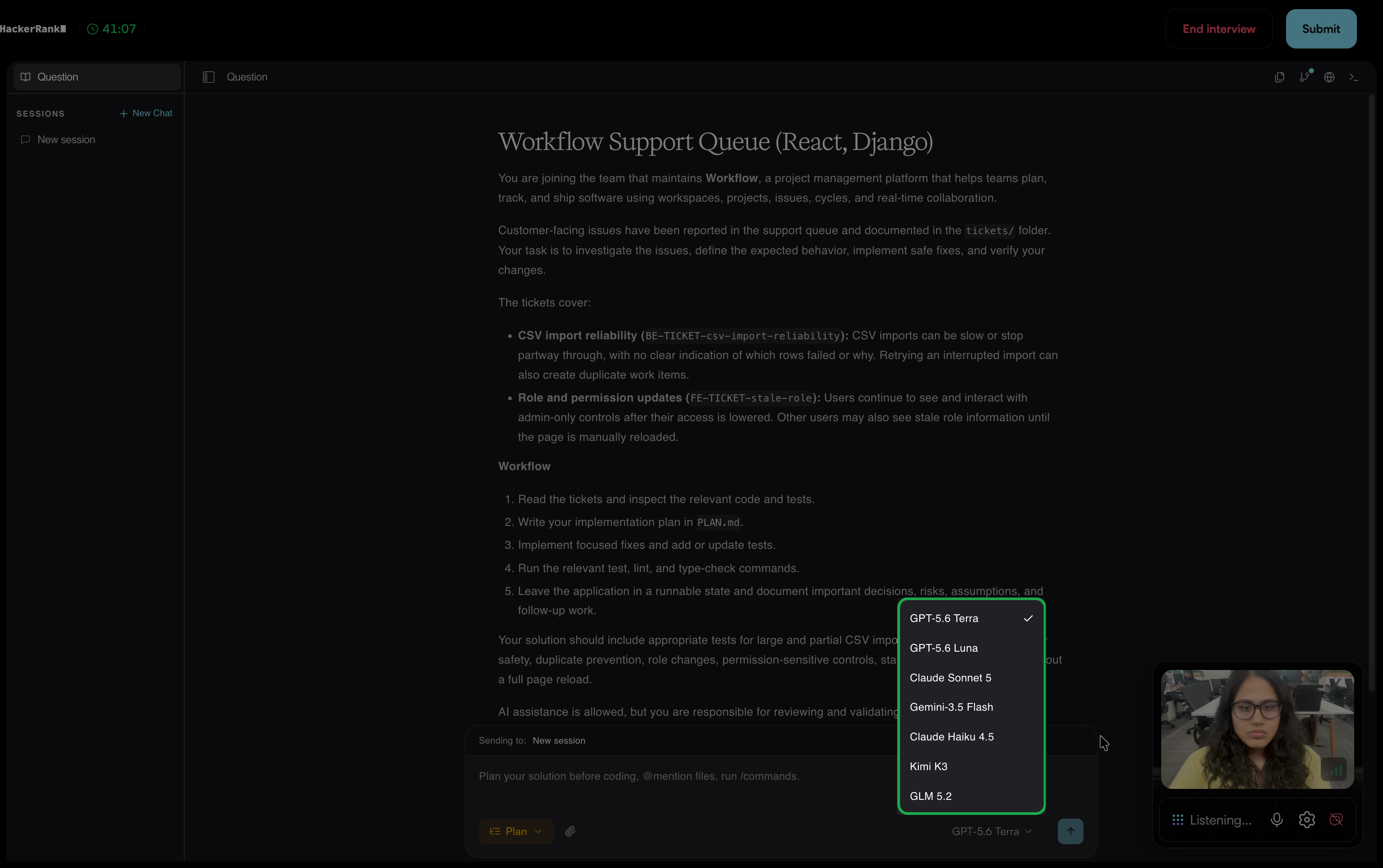1383x868 pixels.
Task: Click the 'Sending to:' label
Action: coord(502,740)
